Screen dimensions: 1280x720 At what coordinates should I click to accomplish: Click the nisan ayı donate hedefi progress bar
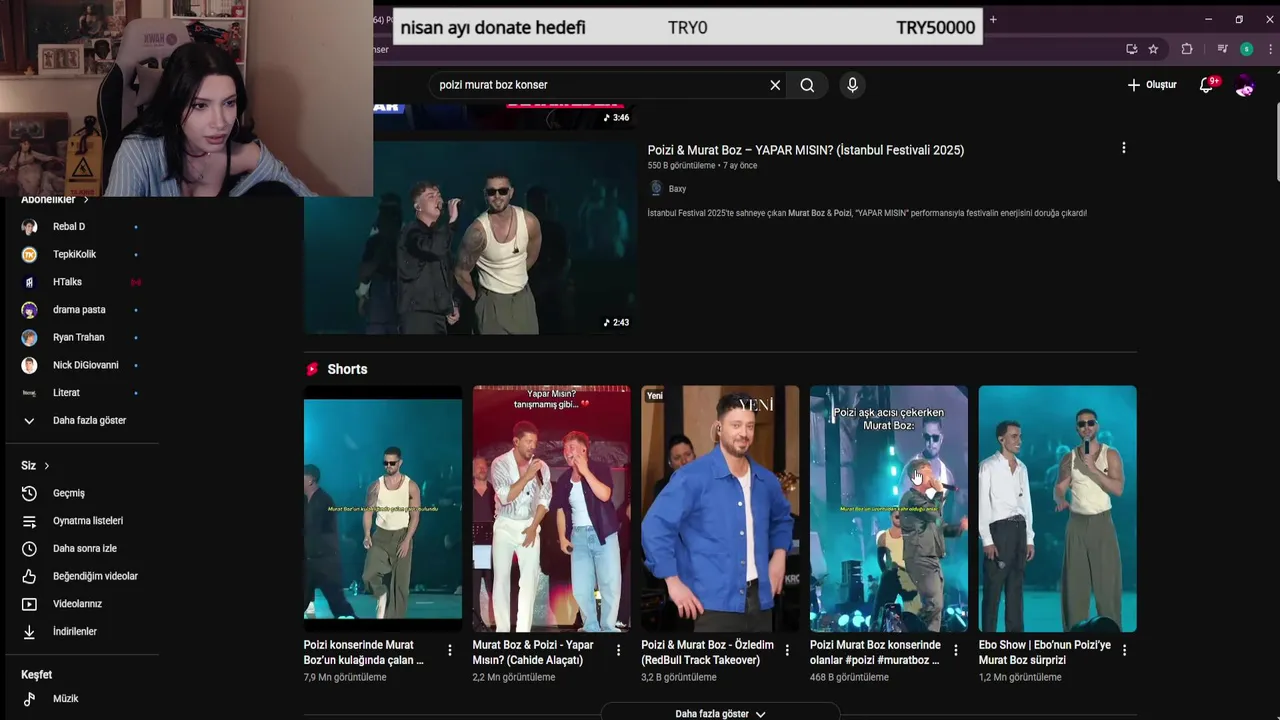pyautogui.click(x=688, y=27)
